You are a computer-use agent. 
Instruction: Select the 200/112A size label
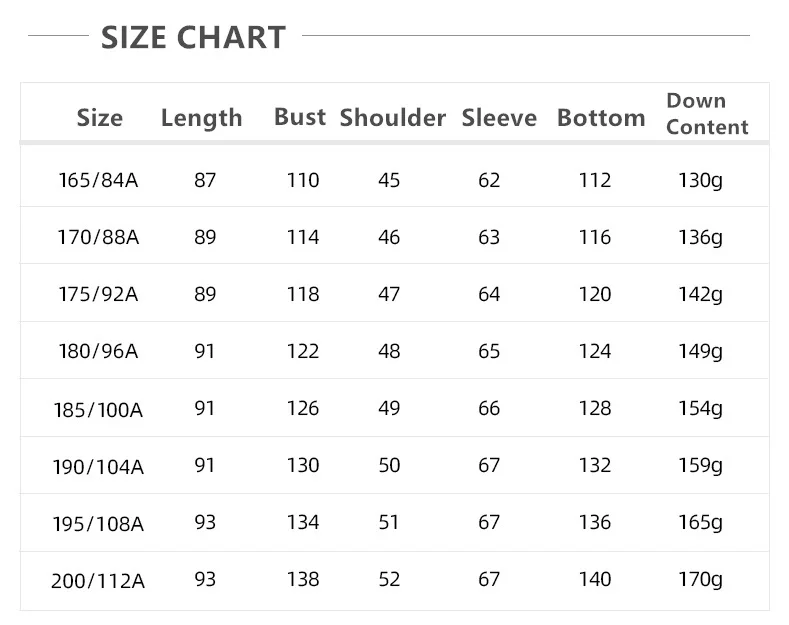click(98, 581)
